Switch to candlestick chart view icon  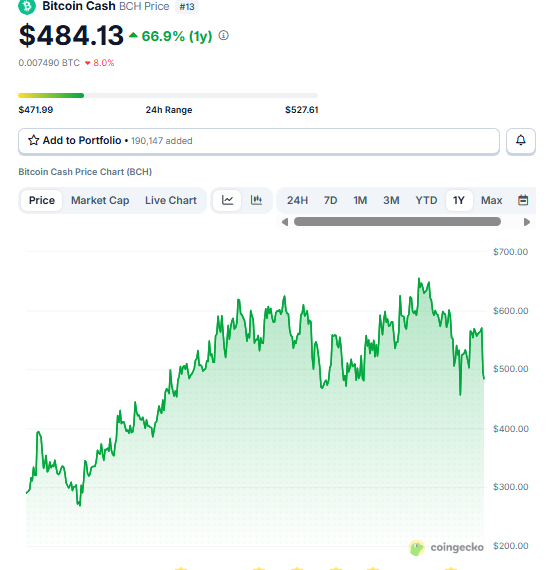(x=256, y=200)
